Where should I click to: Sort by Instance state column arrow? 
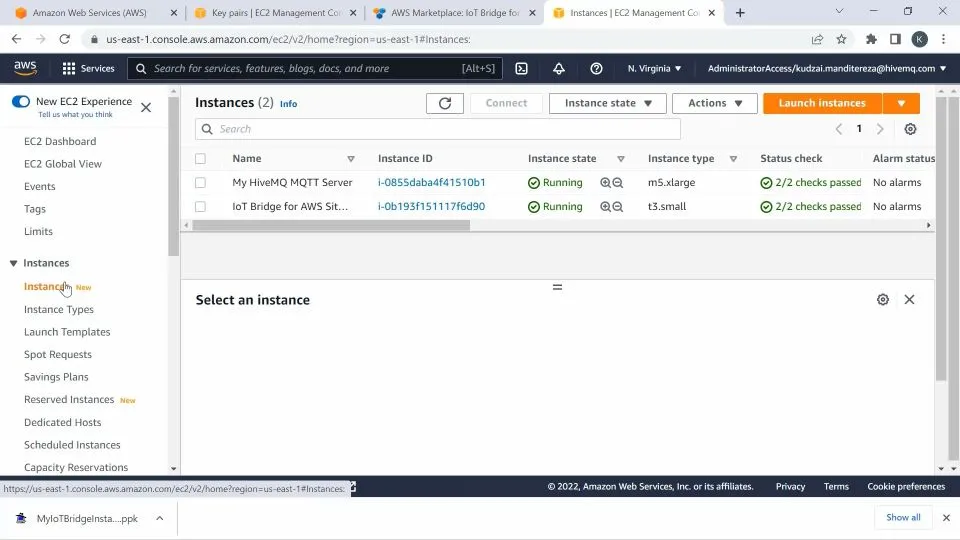(x=620, y=159)
